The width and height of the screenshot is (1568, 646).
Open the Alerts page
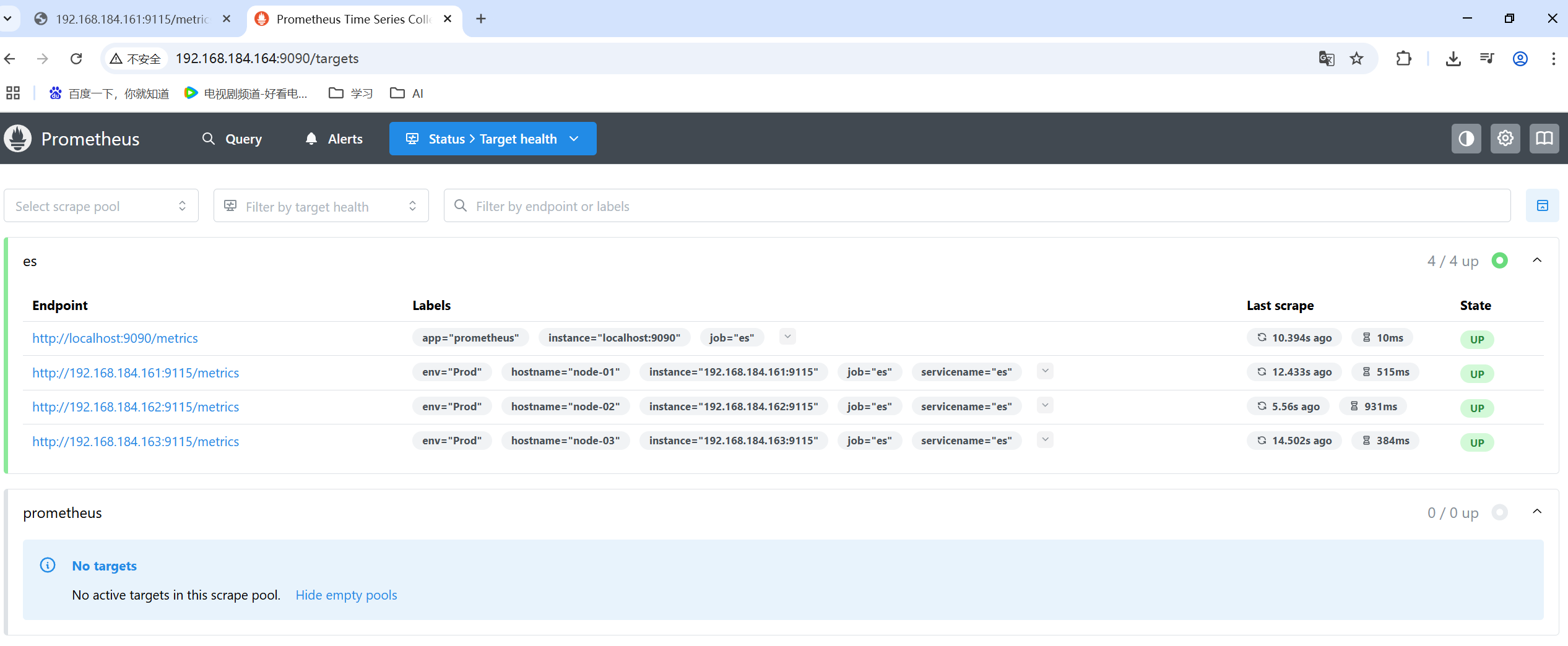point(334,139)
